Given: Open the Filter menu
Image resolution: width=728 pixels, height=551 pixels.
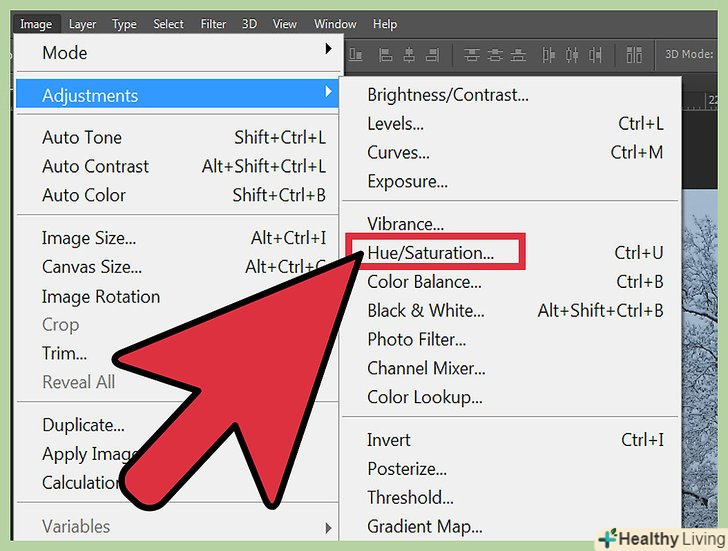Looking at the screenshot, I should (x=213, y=24).
